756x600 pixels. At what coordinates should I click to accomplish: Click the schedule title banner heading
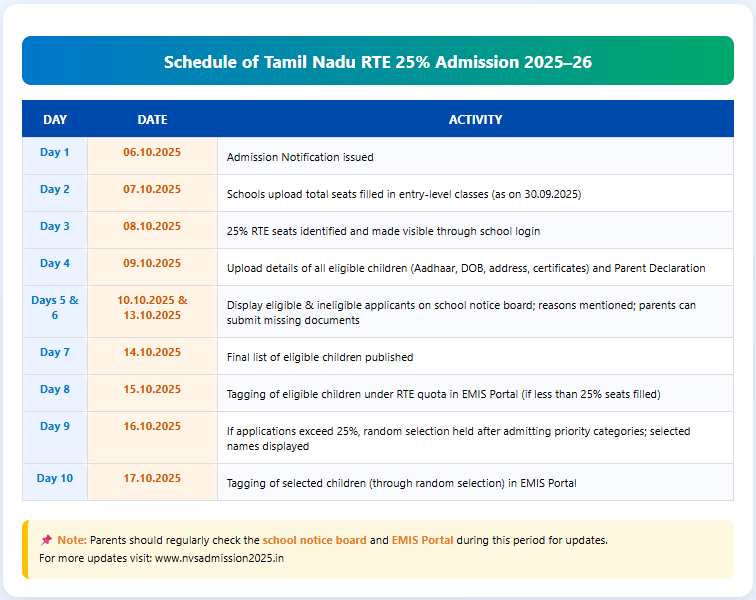pos(378,61)
